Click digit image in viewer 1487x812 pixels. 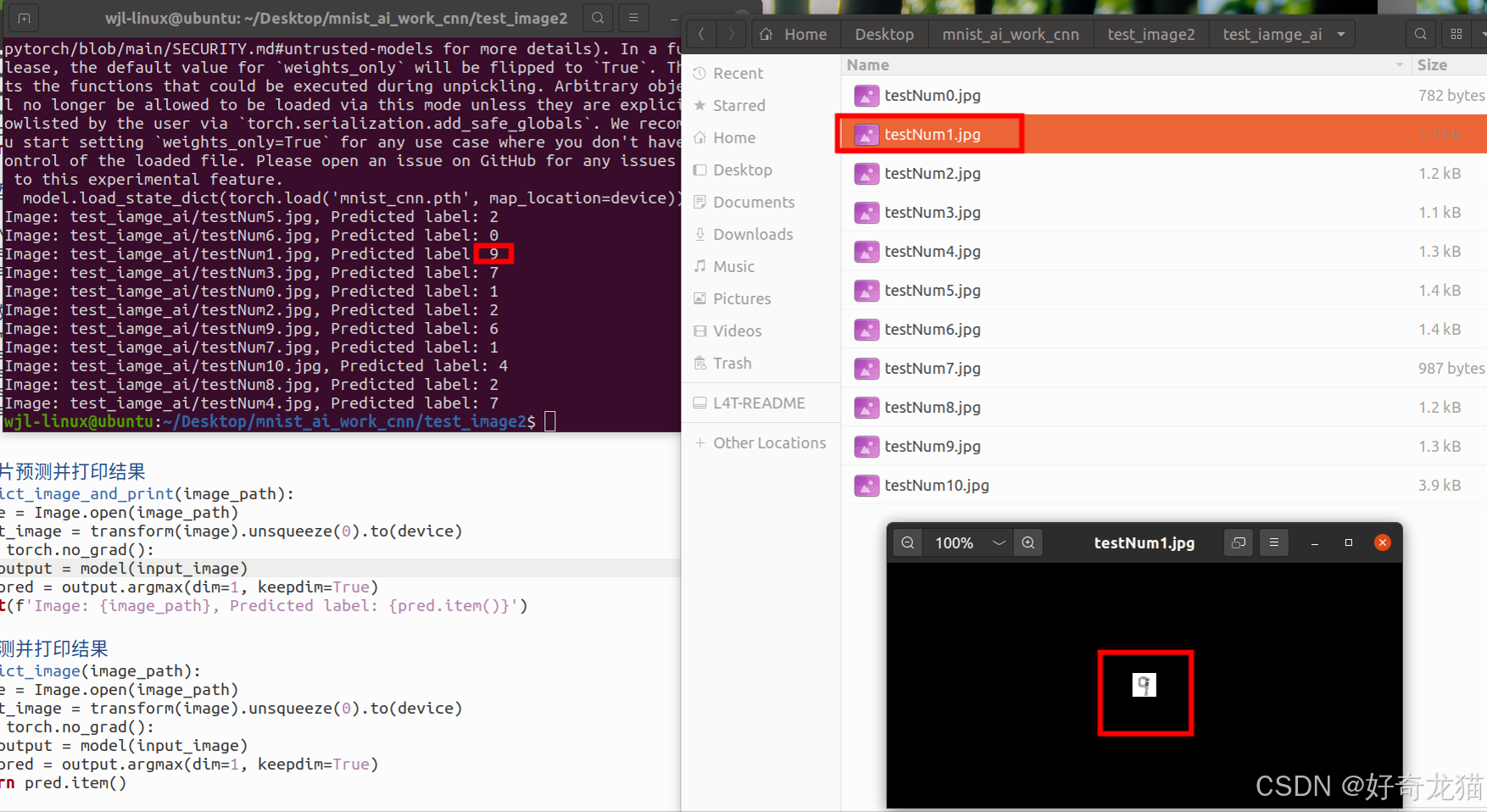(x=1144, y=685)
